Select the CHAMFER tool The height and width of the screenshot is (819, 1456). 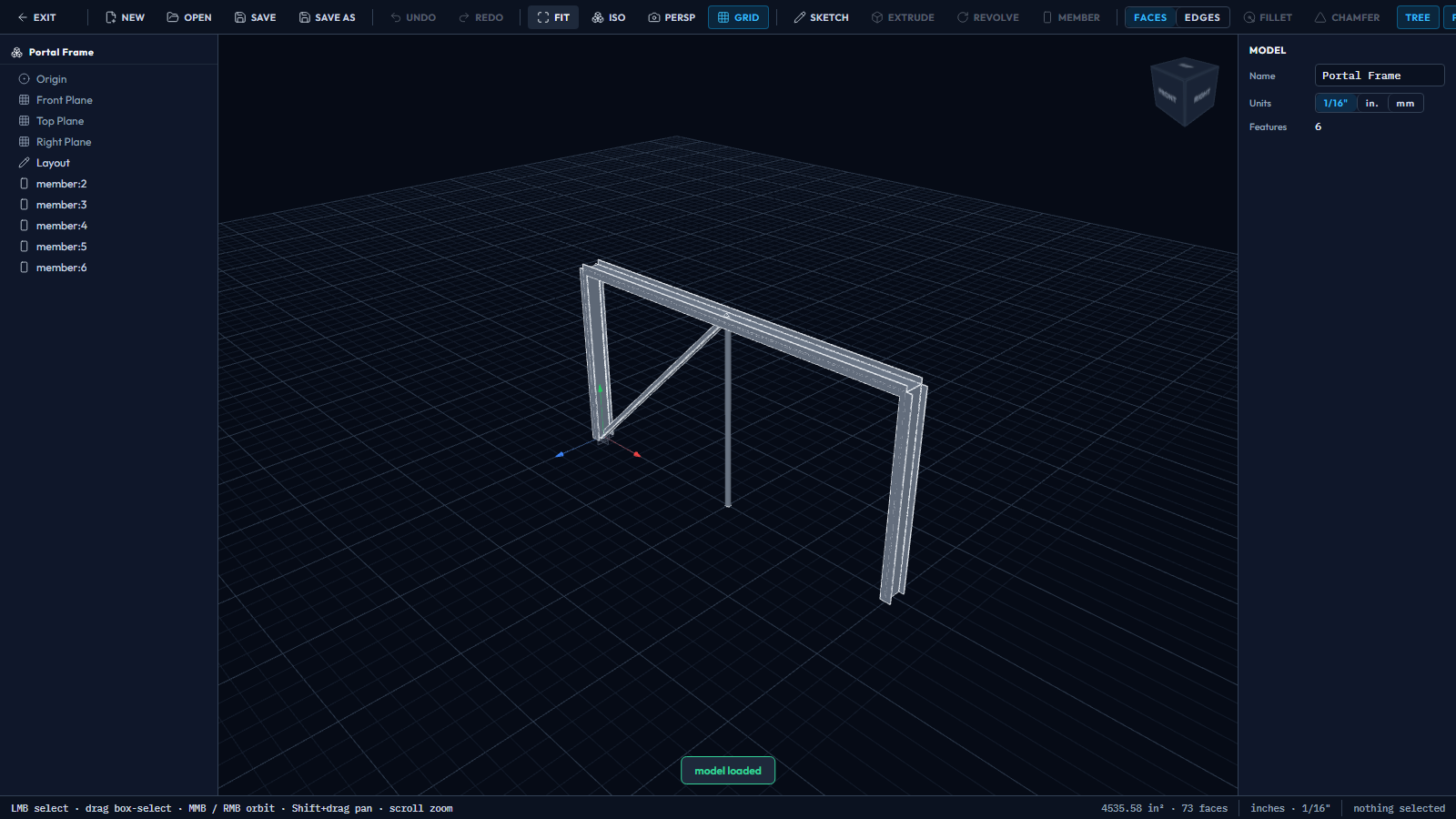coord(1347,17)
